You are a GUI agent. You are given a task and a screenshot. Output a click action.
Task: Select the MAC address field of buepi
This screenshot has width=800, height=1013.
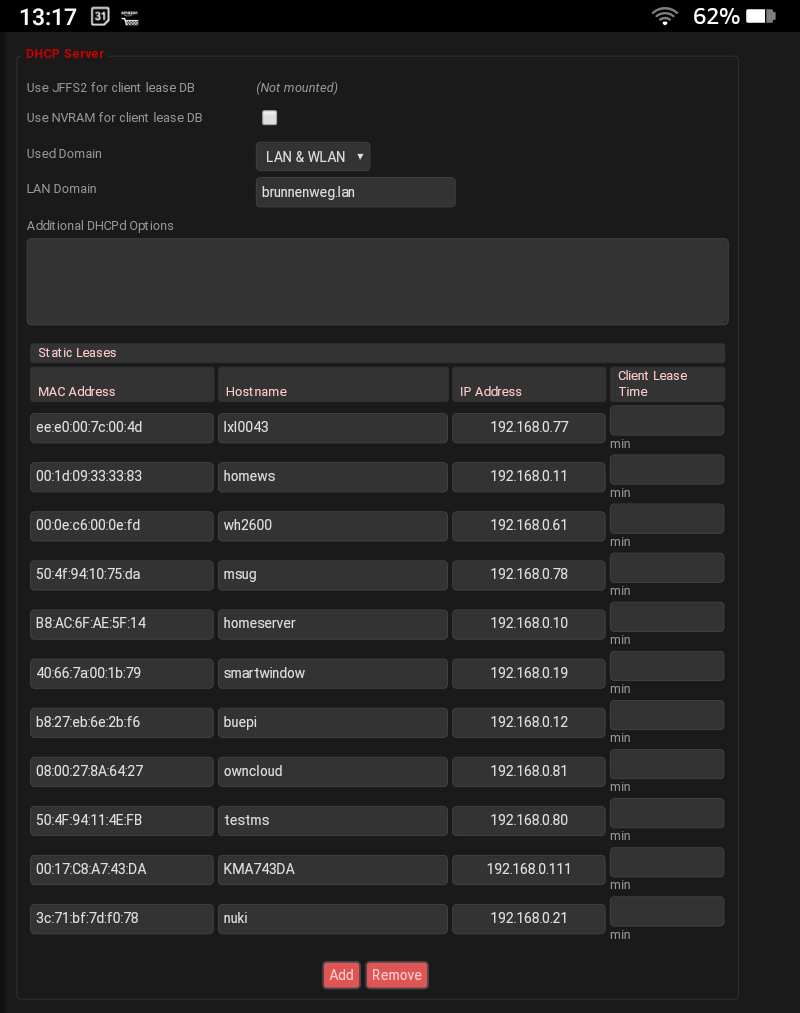[x=122, y=722]
